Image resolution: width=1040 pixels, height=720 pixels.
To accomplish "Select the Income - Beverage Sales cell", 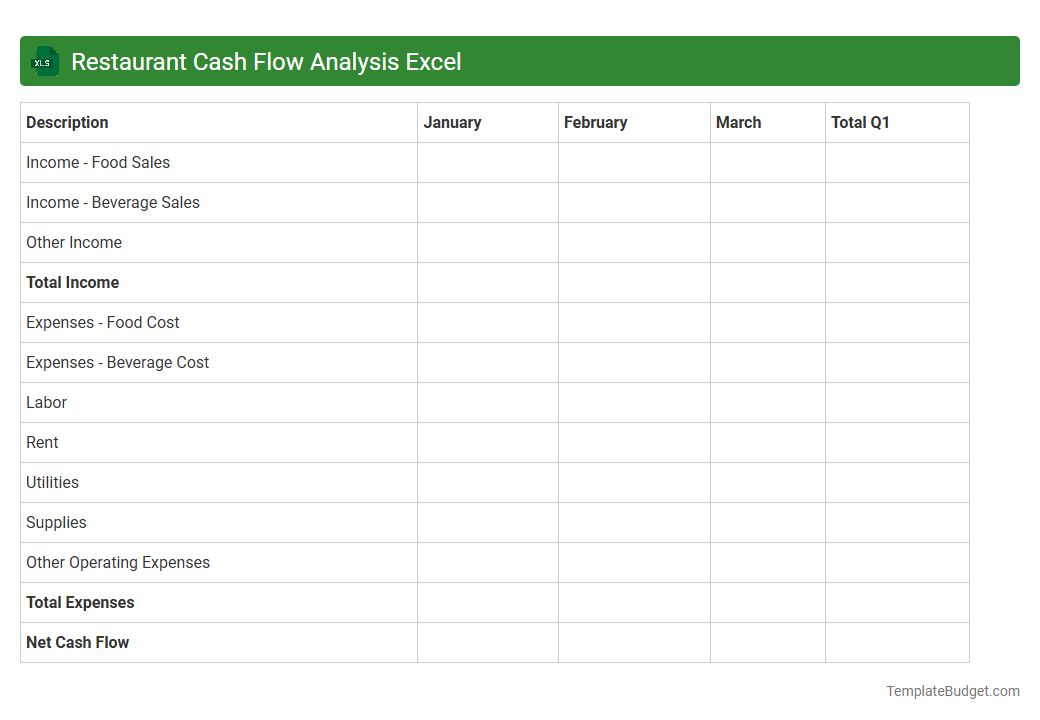I will (x=113, y=202).
